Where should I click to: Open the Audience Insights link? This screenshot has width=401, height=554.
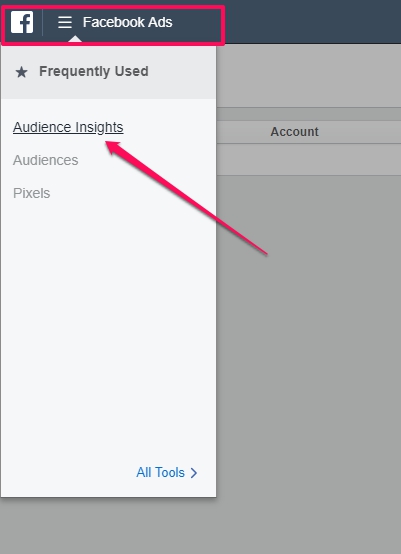[x=68, y=128]
